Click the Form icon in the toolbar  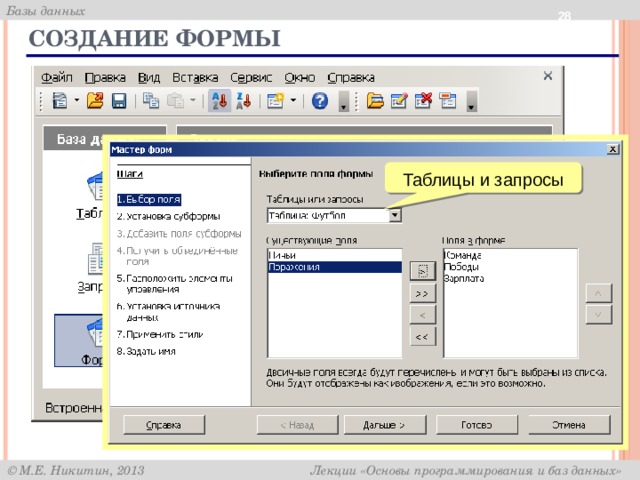(x=276, y=100)
